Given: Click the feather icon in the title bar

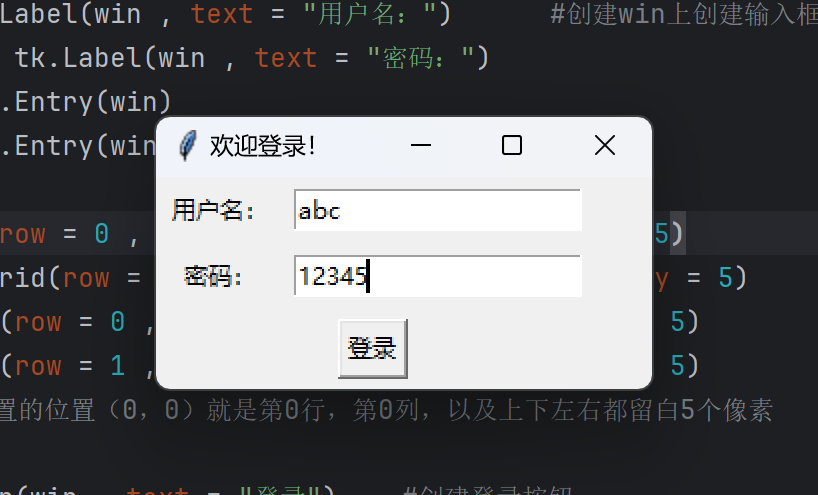Looking at the screenshot, I should pos(188,145).
